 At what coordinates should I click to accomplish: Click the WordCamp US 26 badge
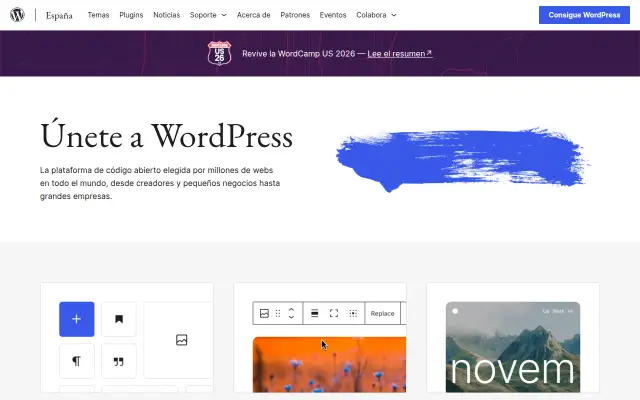pos(219,53)
